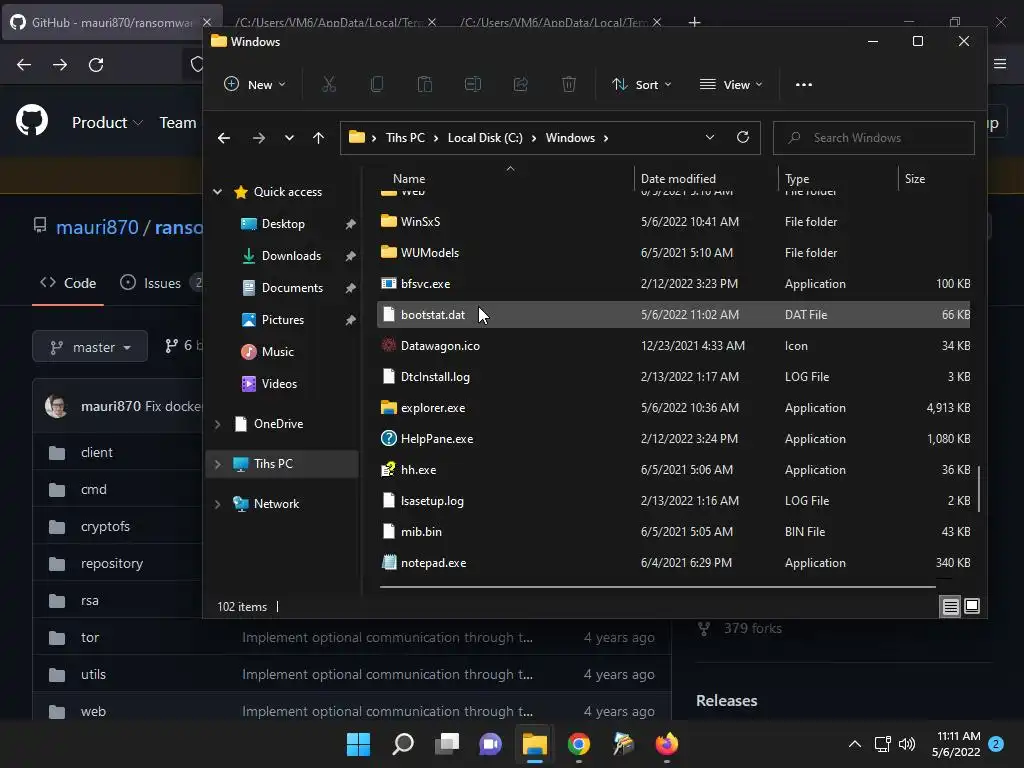Switch to details view layout icon
The image size is (1024, 768).
click(950, 607)
